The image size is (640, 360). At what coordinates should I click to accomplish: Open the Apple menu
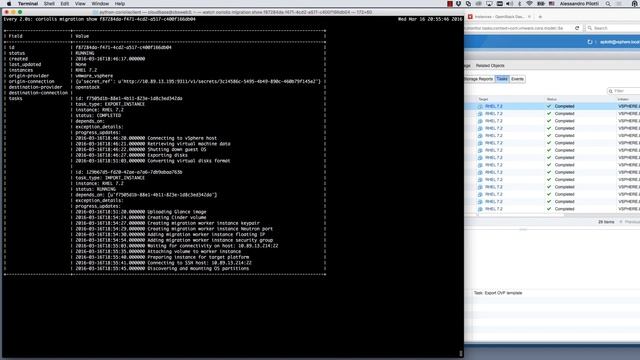9,4
